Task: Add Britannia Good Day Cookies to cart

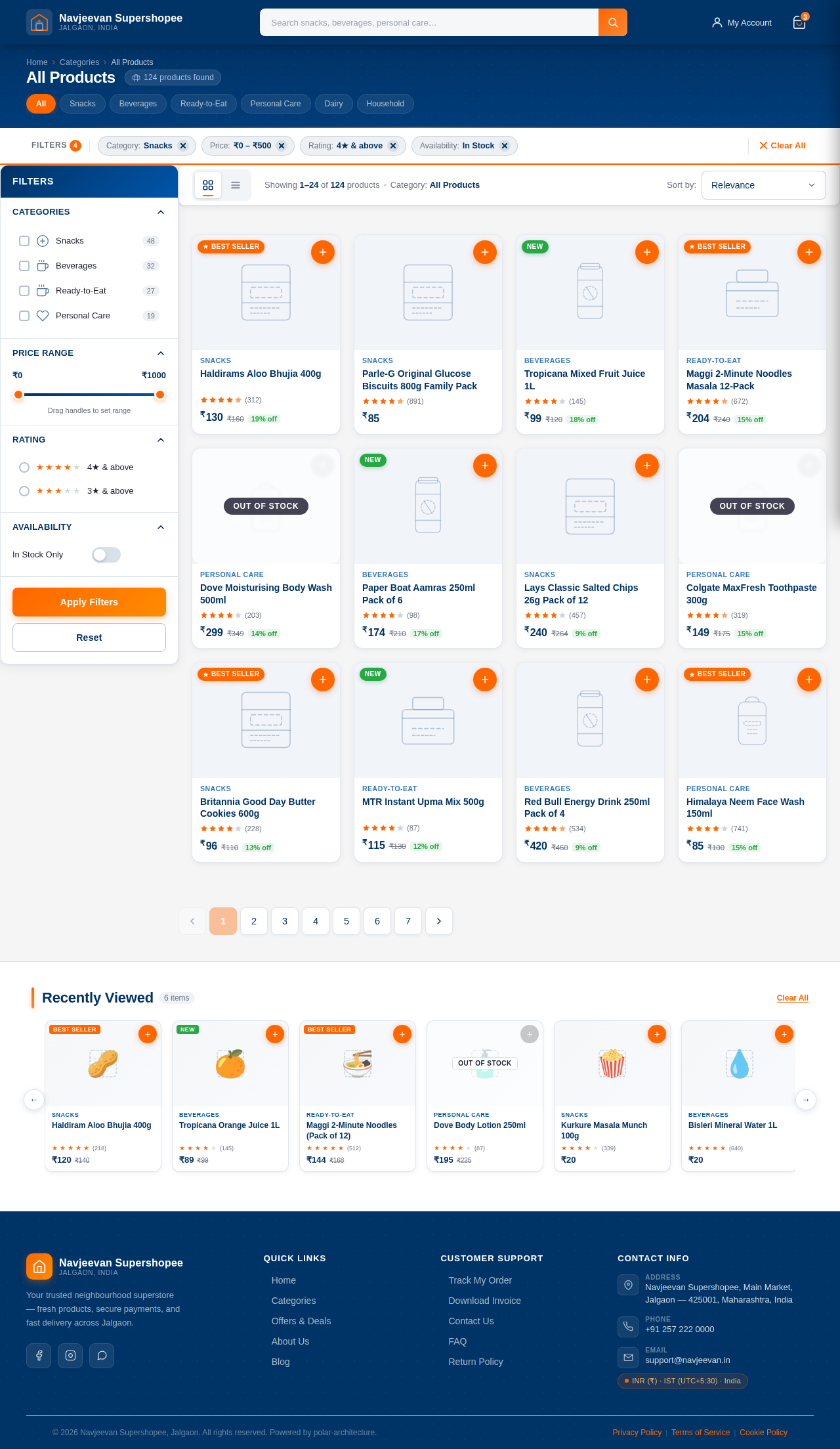Action: pyautogui.click(x=323, y=680)
